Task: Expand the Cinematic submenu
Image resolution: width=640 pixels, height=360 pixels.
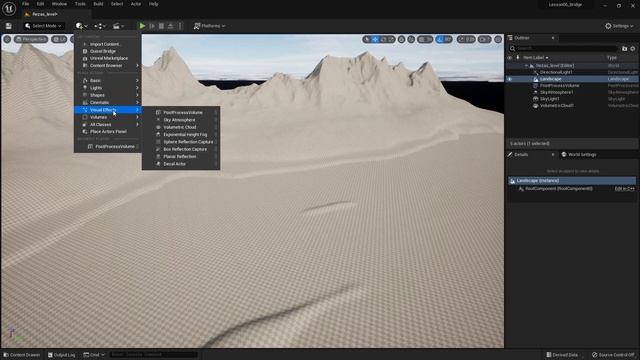Action: 108,102
